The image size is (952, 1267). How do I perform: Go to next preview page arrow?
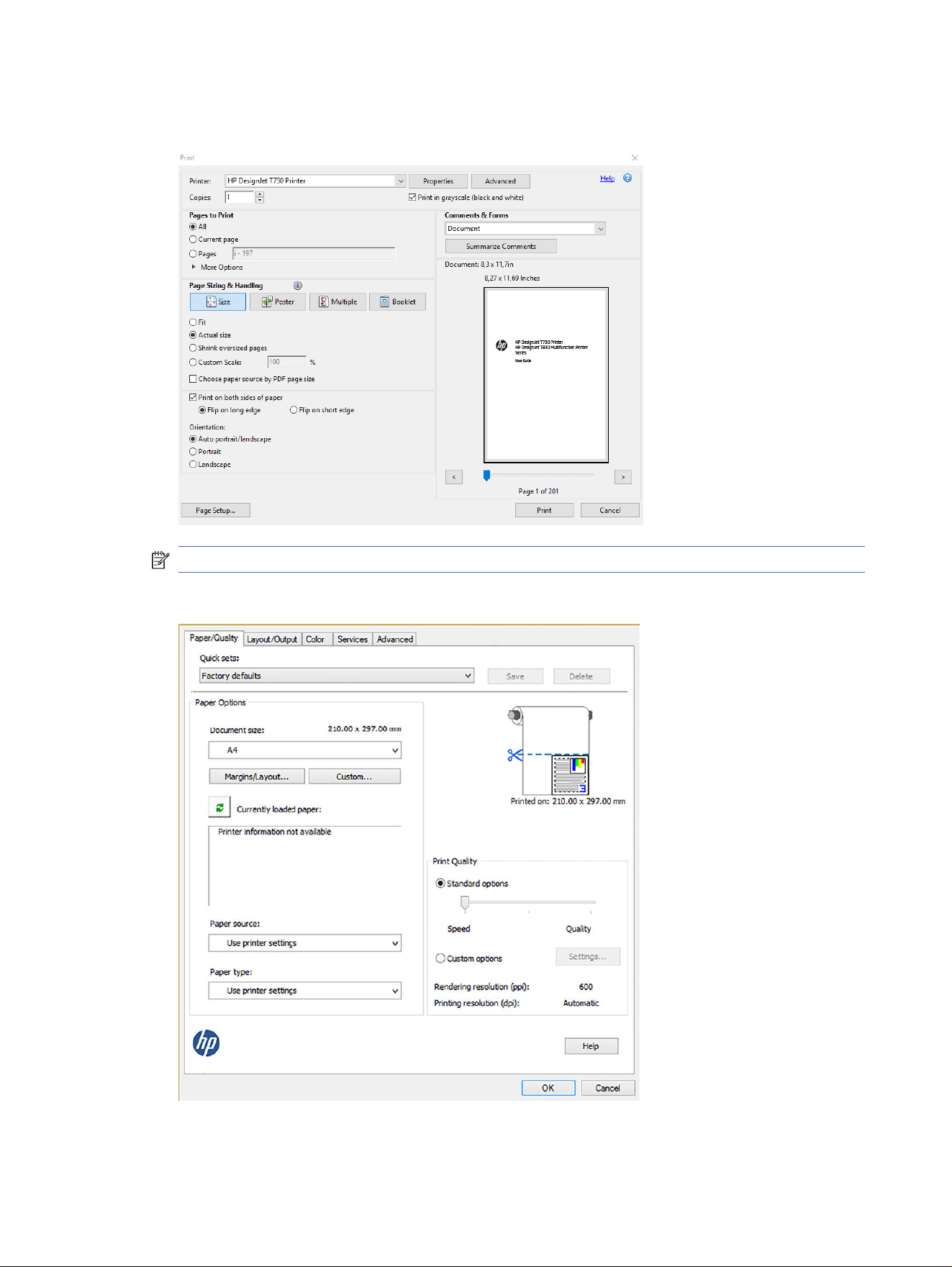(623, 477)
